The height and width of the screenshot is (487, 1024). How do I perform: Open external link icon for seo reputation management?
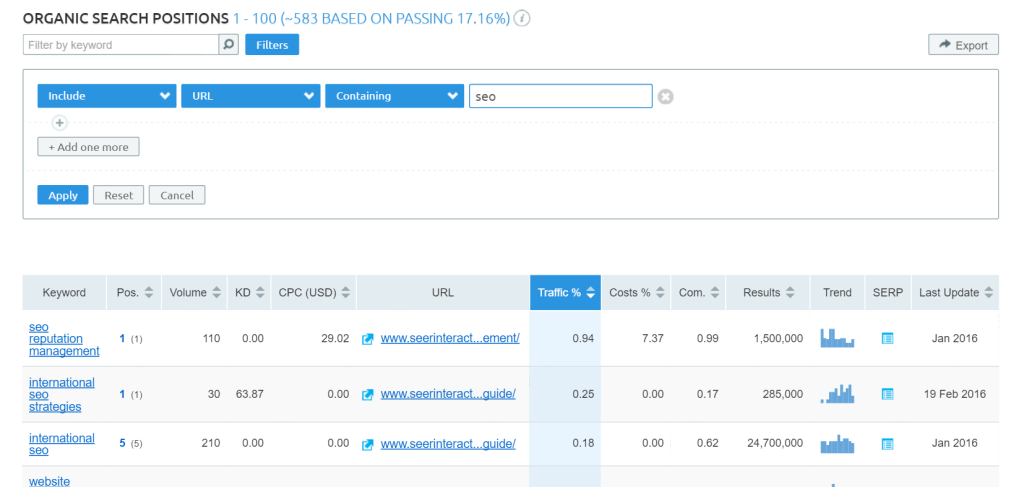(367, 339)
